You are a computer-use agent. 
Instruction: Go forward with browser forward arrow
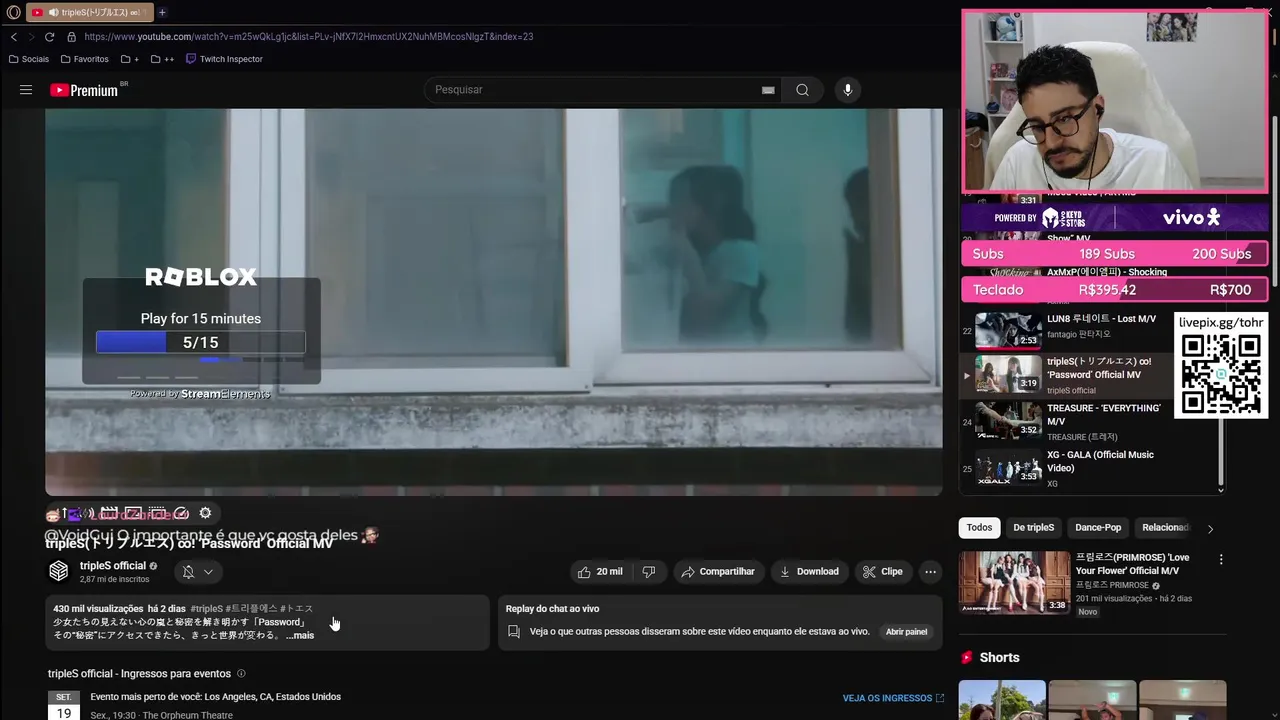pyautogui.click(x=31, y=37)
